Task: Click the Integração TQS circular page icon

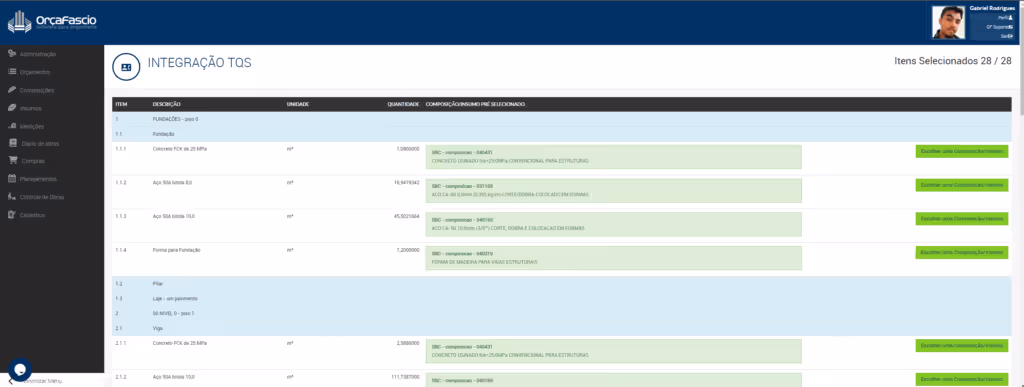Action: click(126, 67)
